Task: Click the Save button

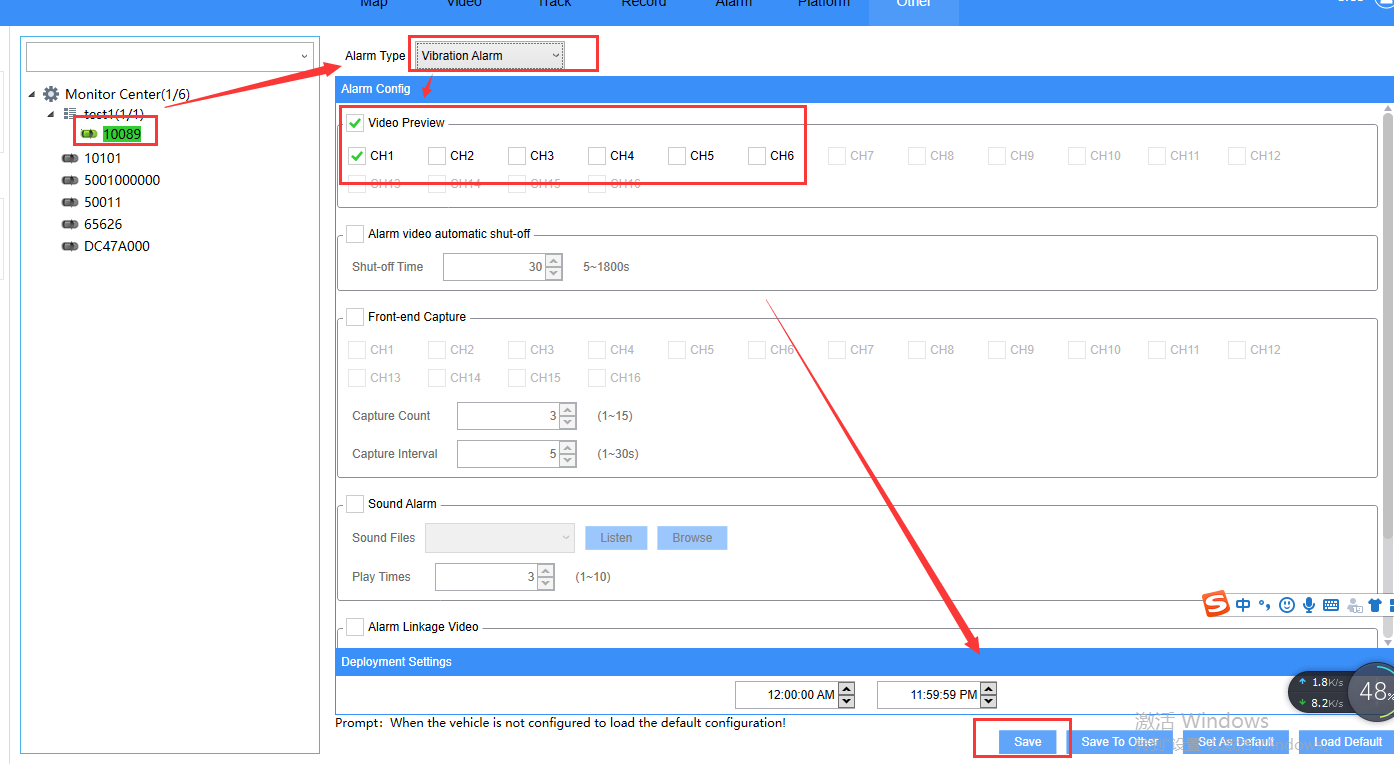Action: pyautogui.click(x=1027, y=742)
